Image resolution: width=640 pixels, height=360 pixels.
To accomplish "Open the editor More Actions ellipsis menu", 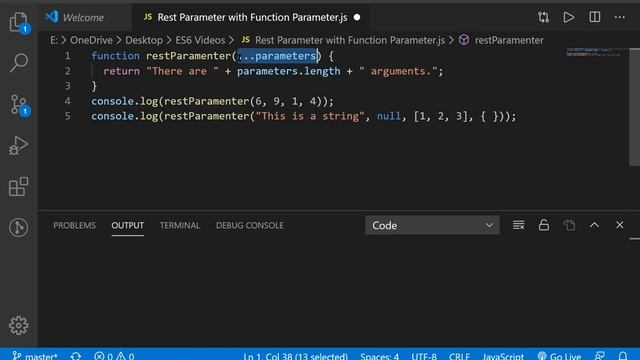I will point(620,17).
